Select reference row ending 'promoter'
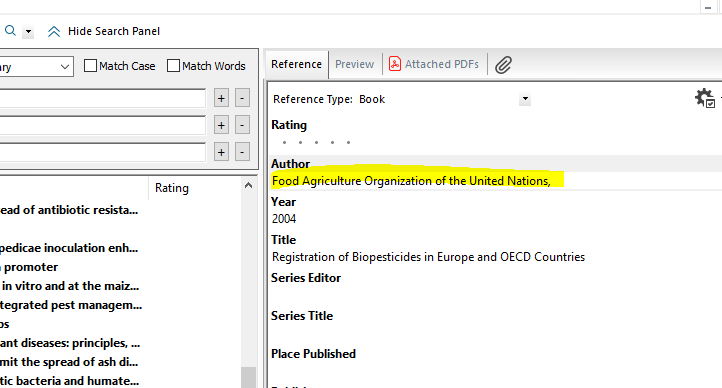This screenshot has height=388, width=722. point(29,267)
